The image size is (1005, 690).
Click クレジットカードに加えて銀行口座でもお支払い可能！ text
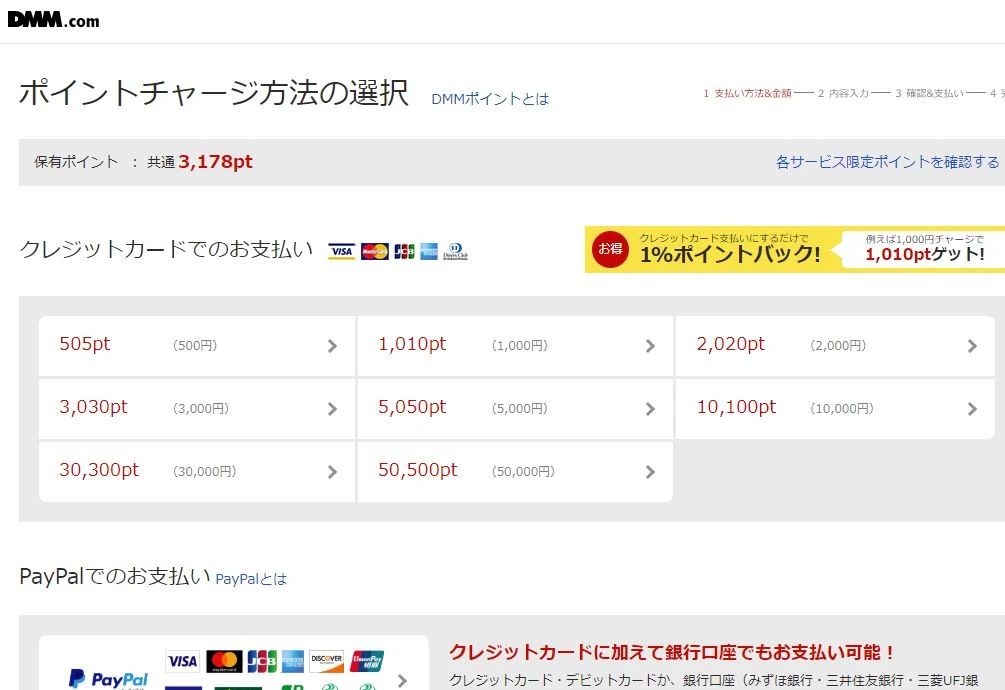coord(672,653)
